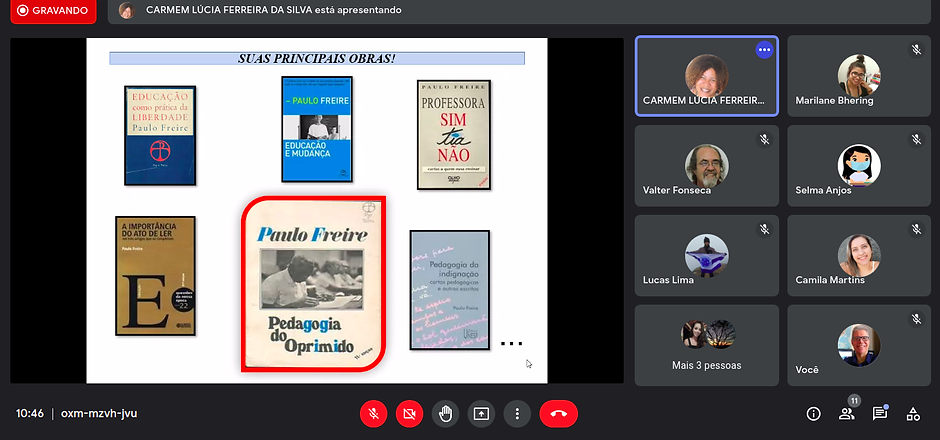Viewport: 940px width, 440px height.
Task: Click the presenter name banner text
Action: pos(273,10)
